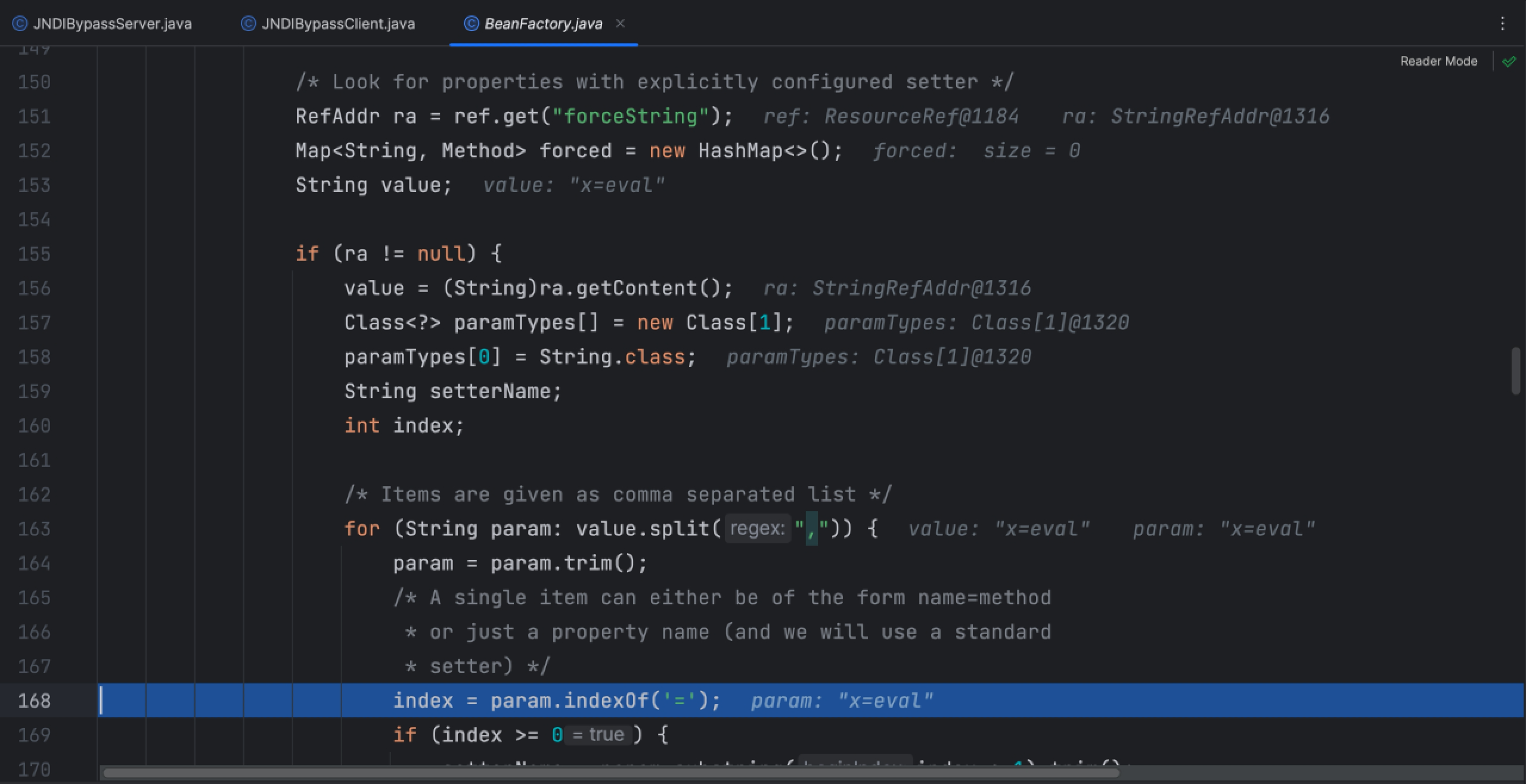Viewport: 1526px width, 784px height.
Task: Switch to JNDIBypassServer.java tab
Action: point(102,24)
